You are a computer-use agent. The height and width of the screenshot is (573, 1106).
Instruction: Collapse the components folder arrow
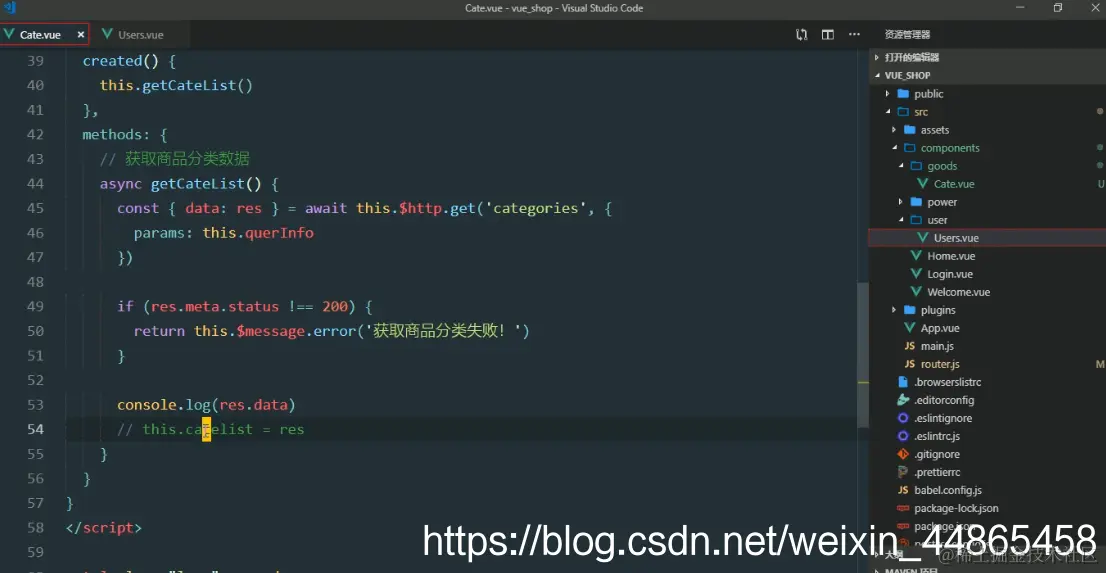point(894,147)
